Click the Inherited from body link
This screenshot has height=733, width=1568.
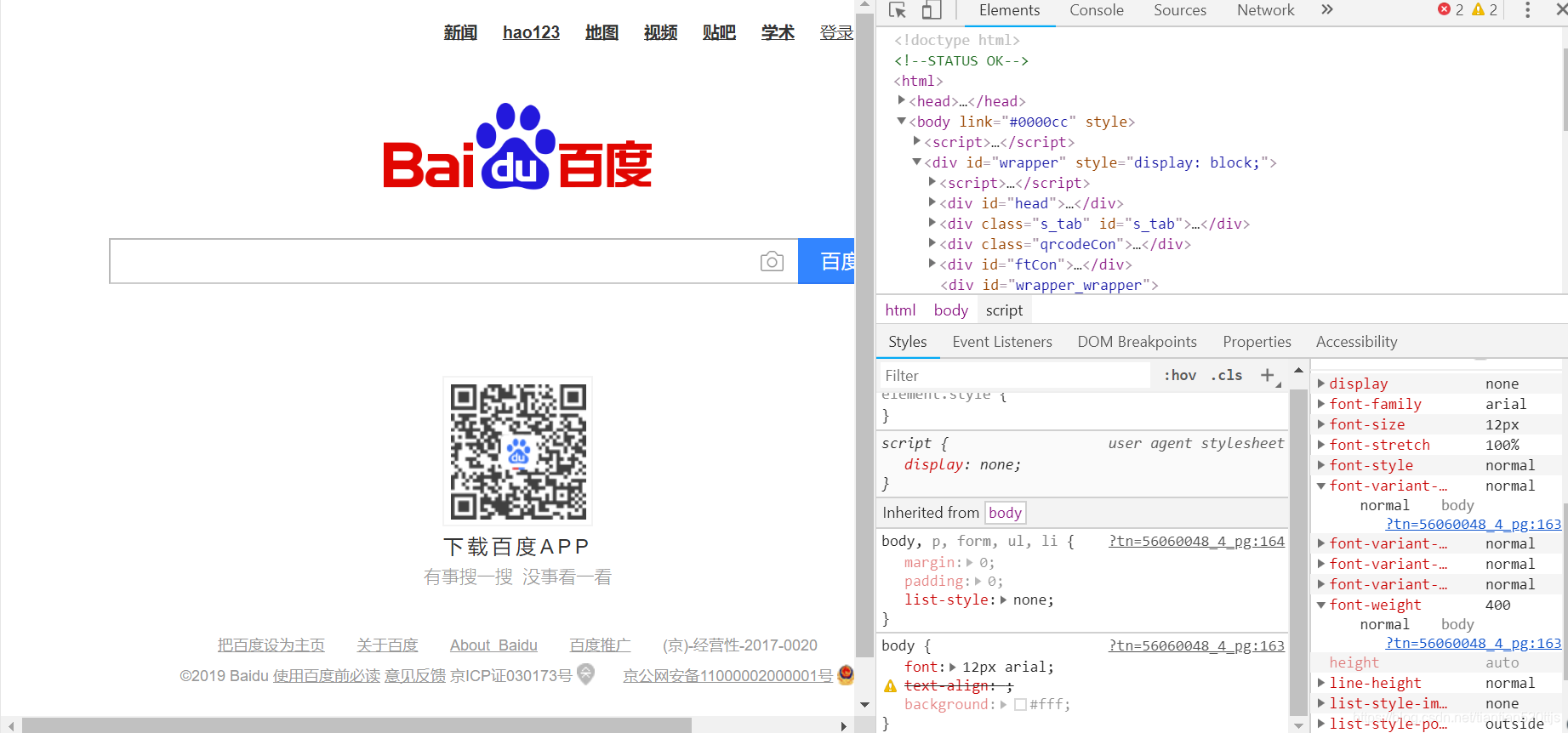(1006, 513)
